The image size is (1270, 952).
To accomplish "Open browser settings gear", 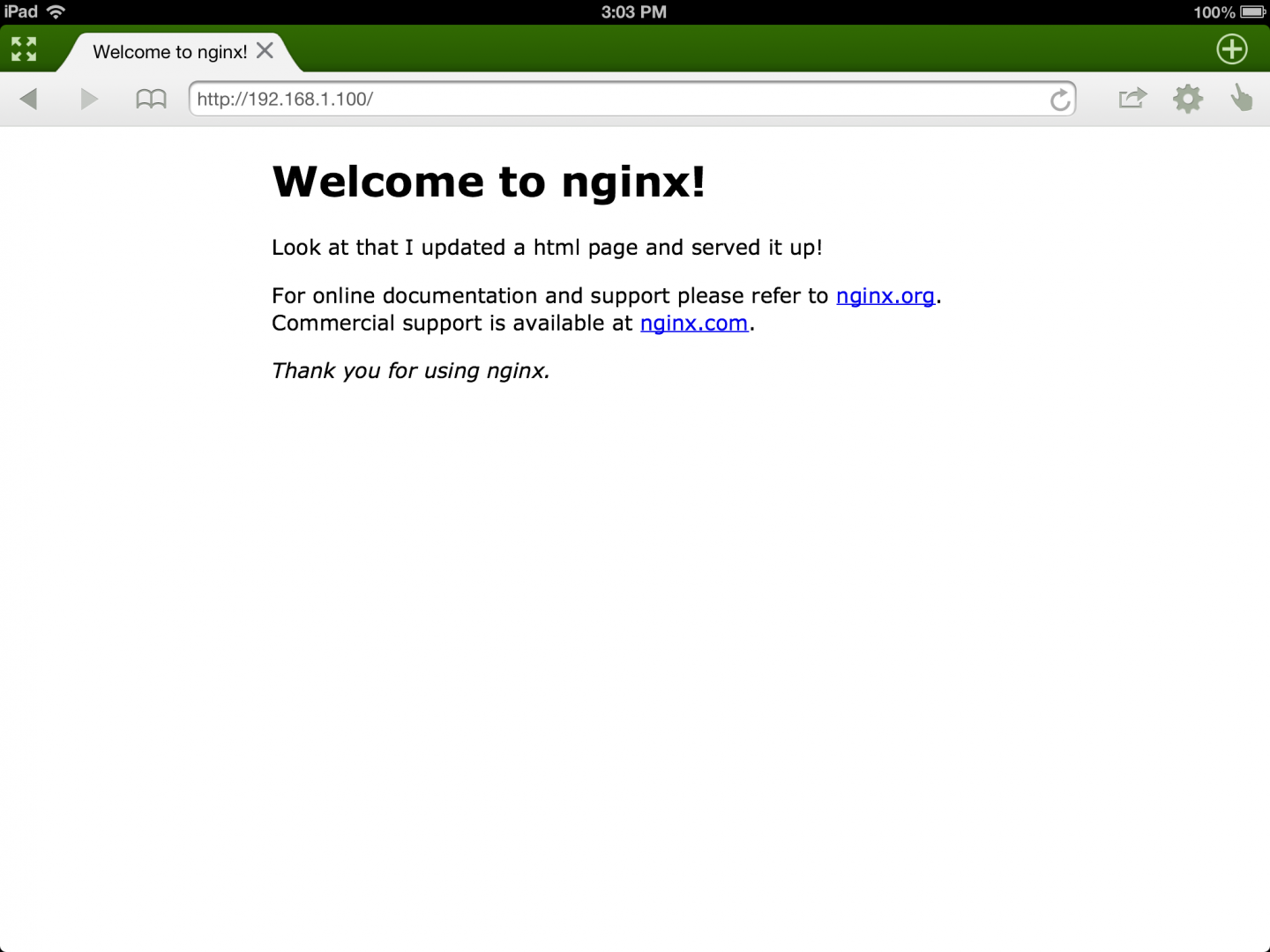I will point(1188,99).
